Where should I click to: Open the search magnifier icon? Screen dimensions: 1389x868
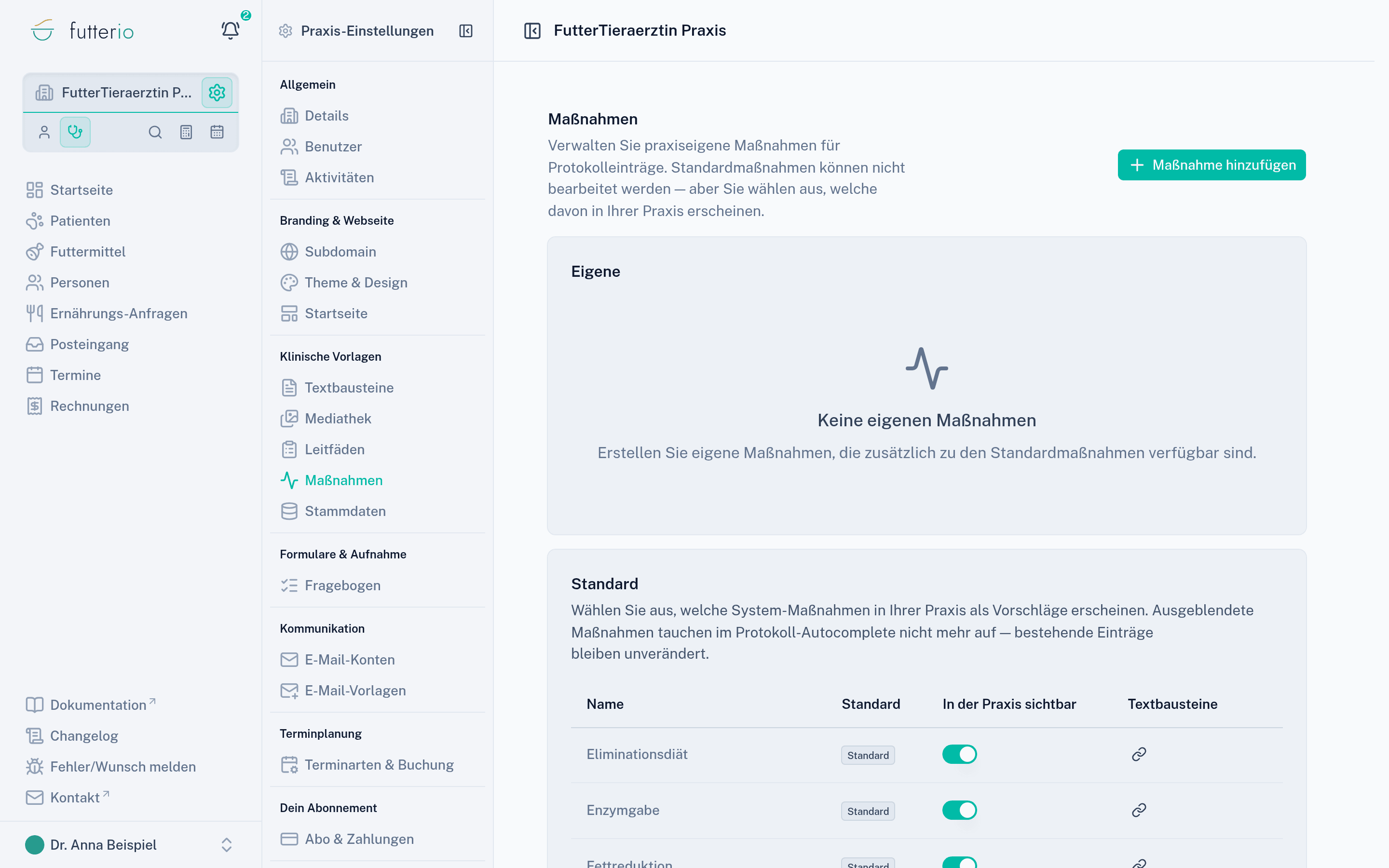pyautogui.click(x=155, y=132)
